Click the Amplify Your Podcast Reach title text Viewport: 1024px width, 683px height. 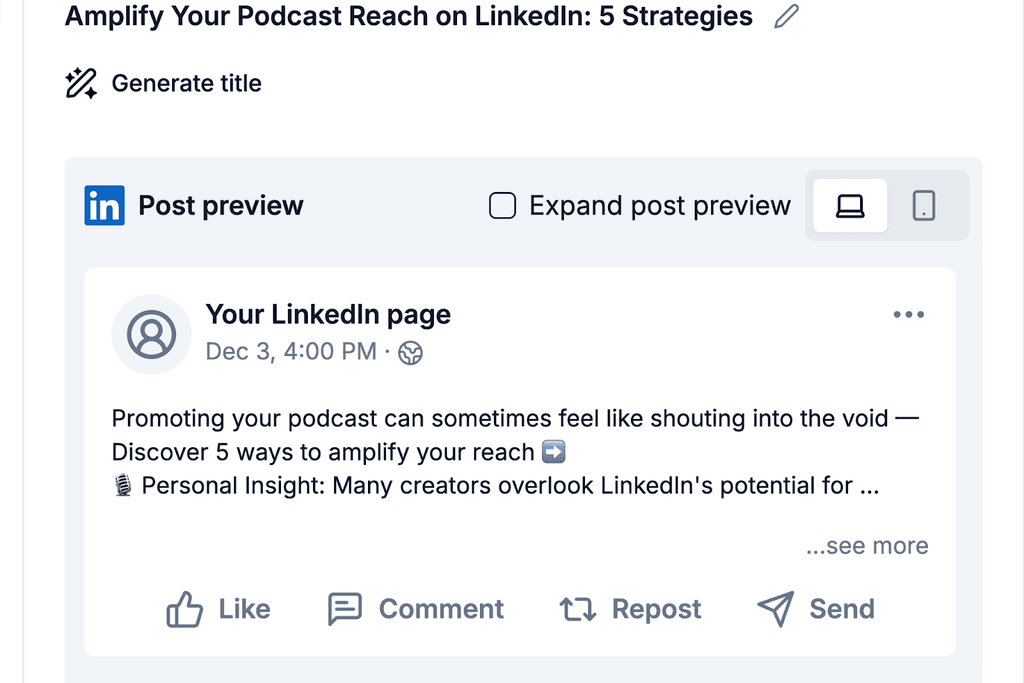coord(408,16)
